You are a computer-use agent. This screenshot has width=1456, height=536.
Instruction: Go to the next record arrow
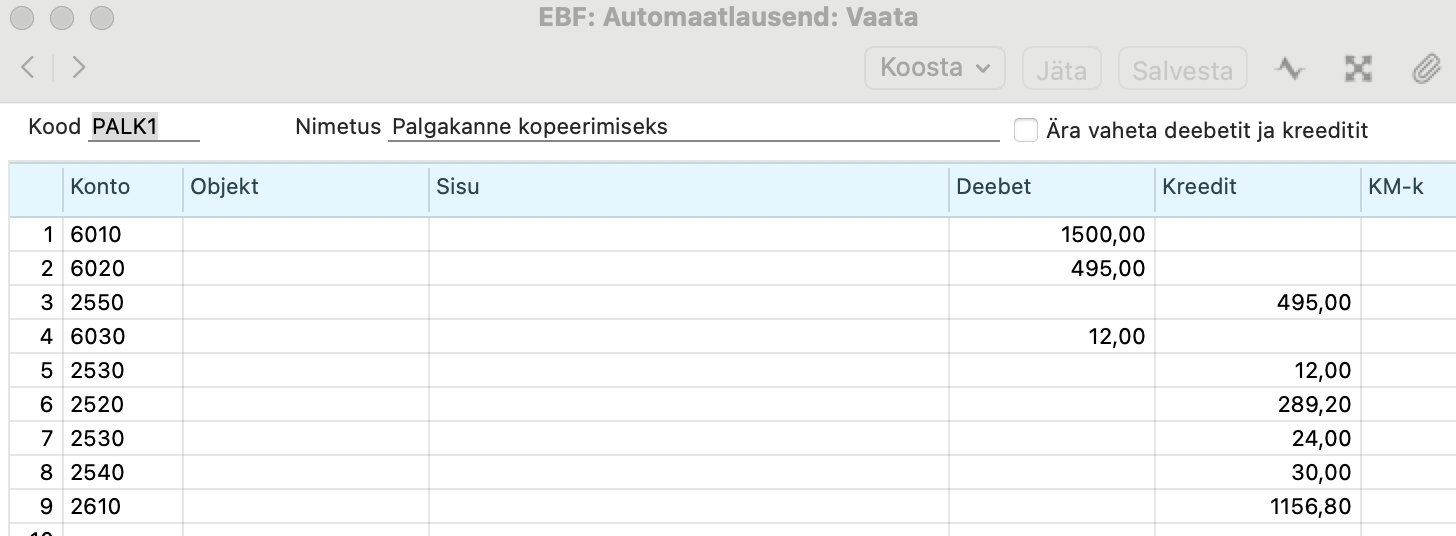coord(78,67)
